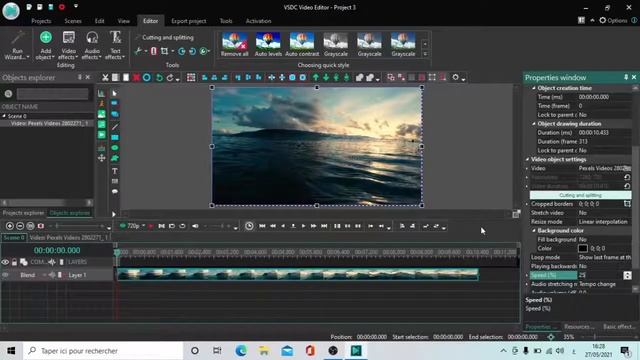Click the undo arrow icon
Screen dimensions: 640x360
point(160,78)
